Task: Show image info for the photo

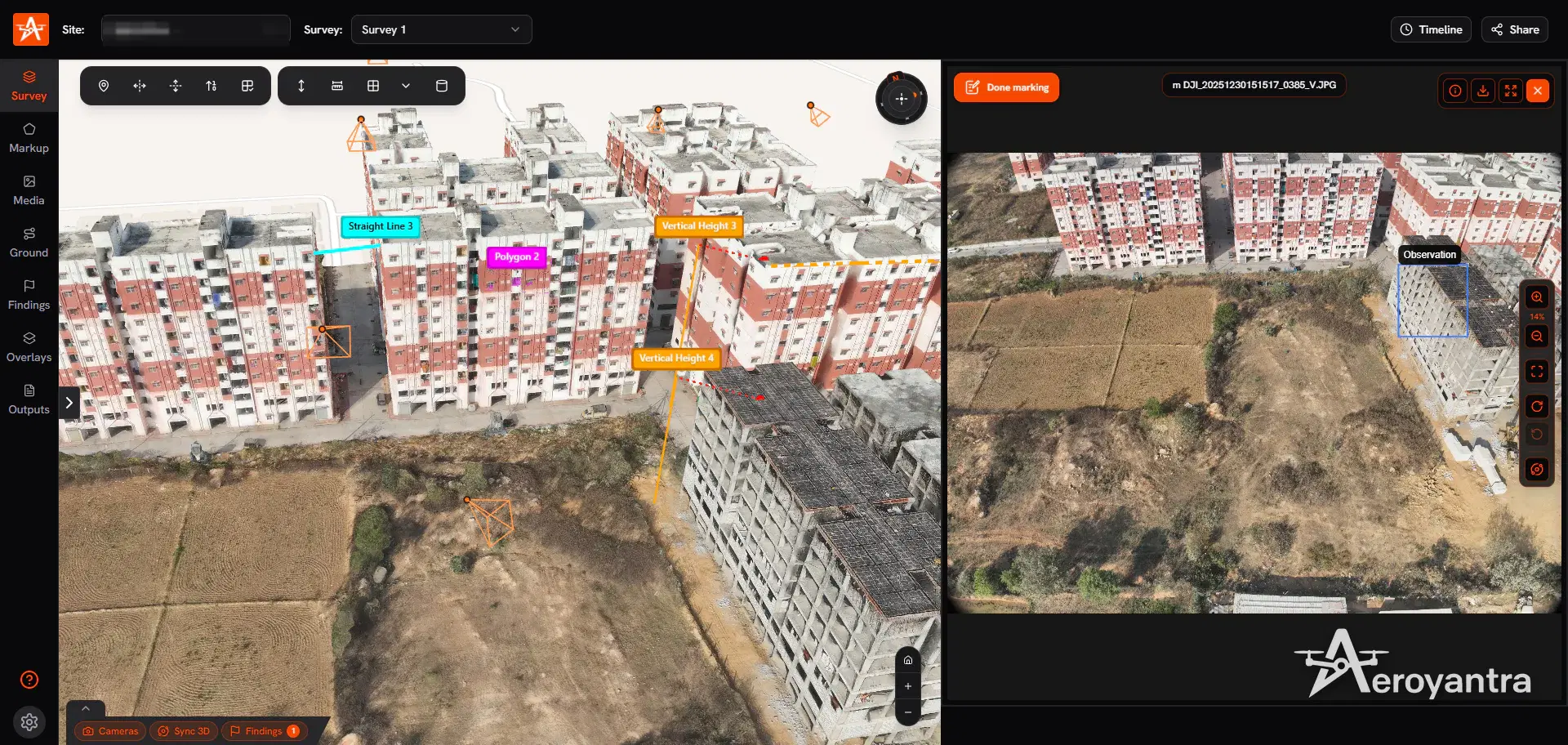Action: click(x=1455, y=91)
